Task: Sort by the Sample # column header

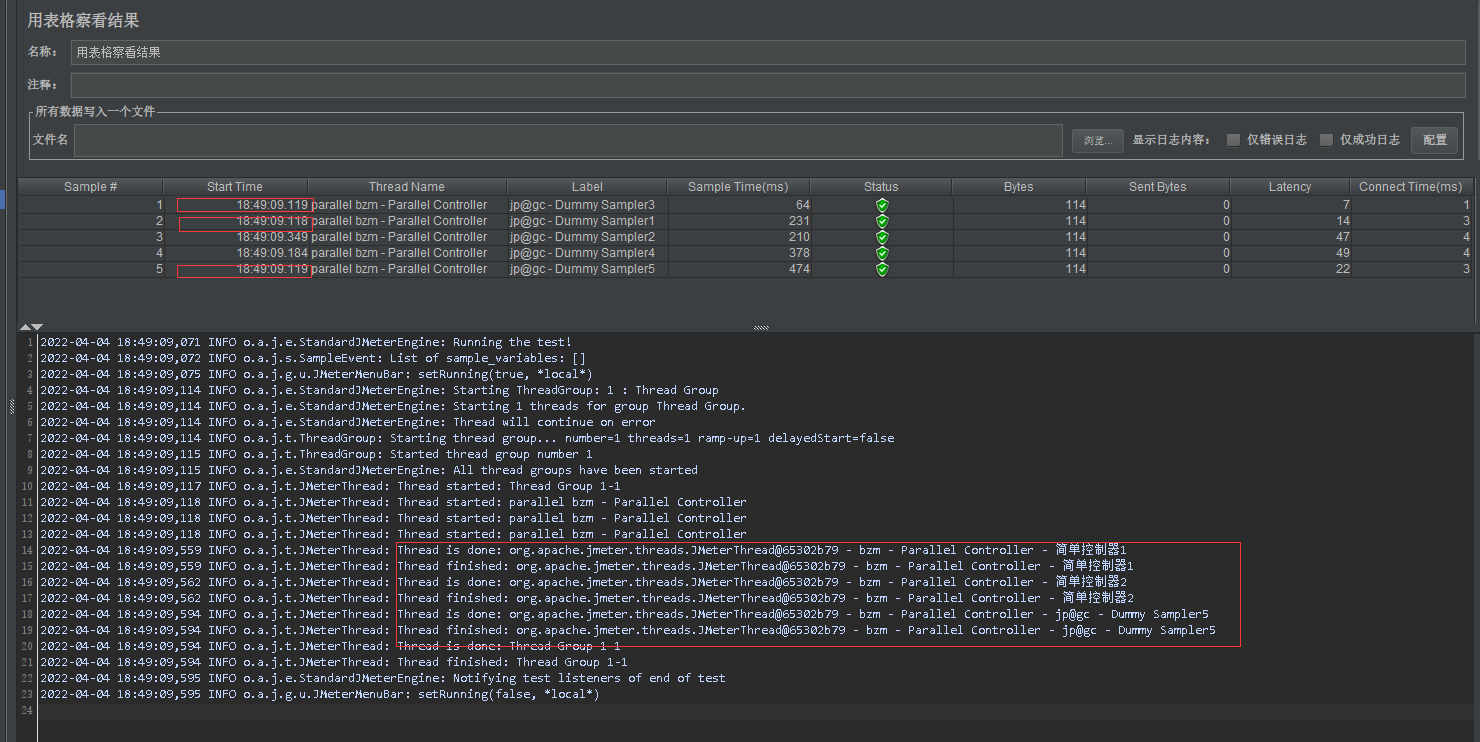Action: [91, 187]
